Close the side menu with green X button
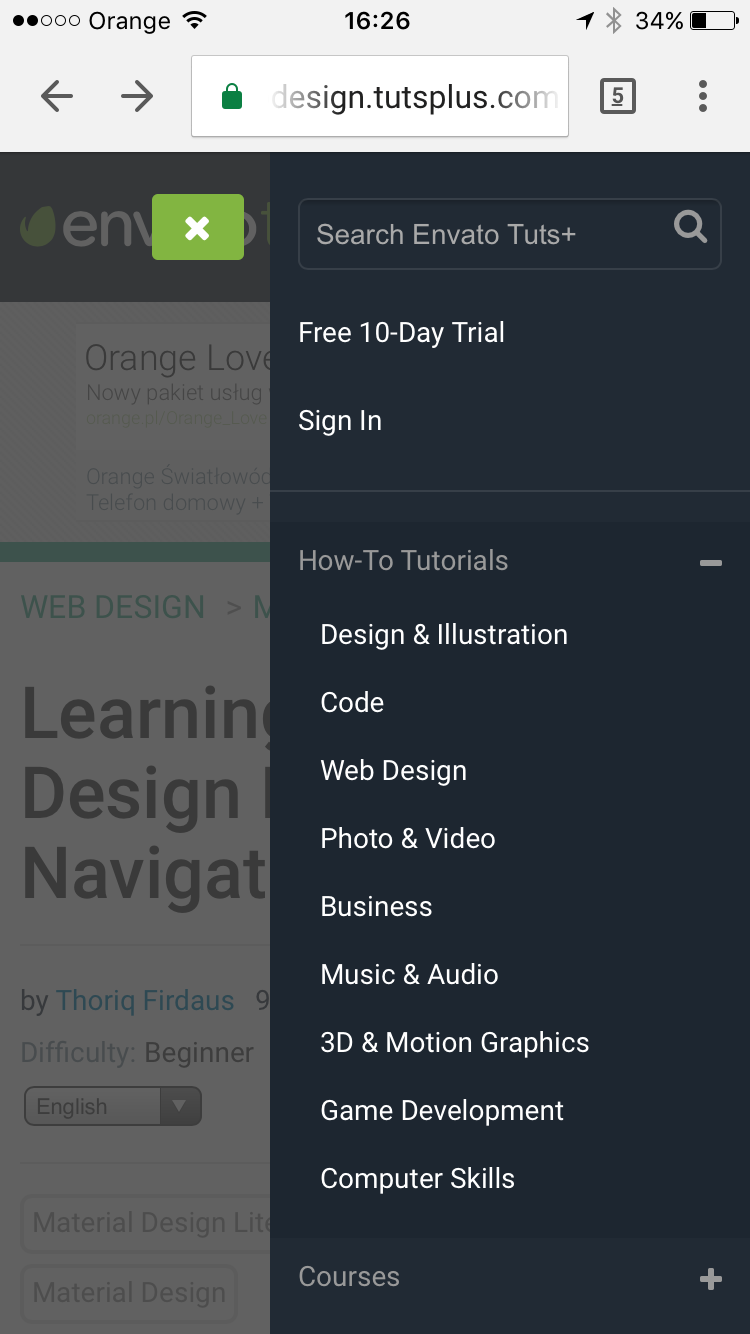This screenshot has width=750, height=1334. pos(198,227)
